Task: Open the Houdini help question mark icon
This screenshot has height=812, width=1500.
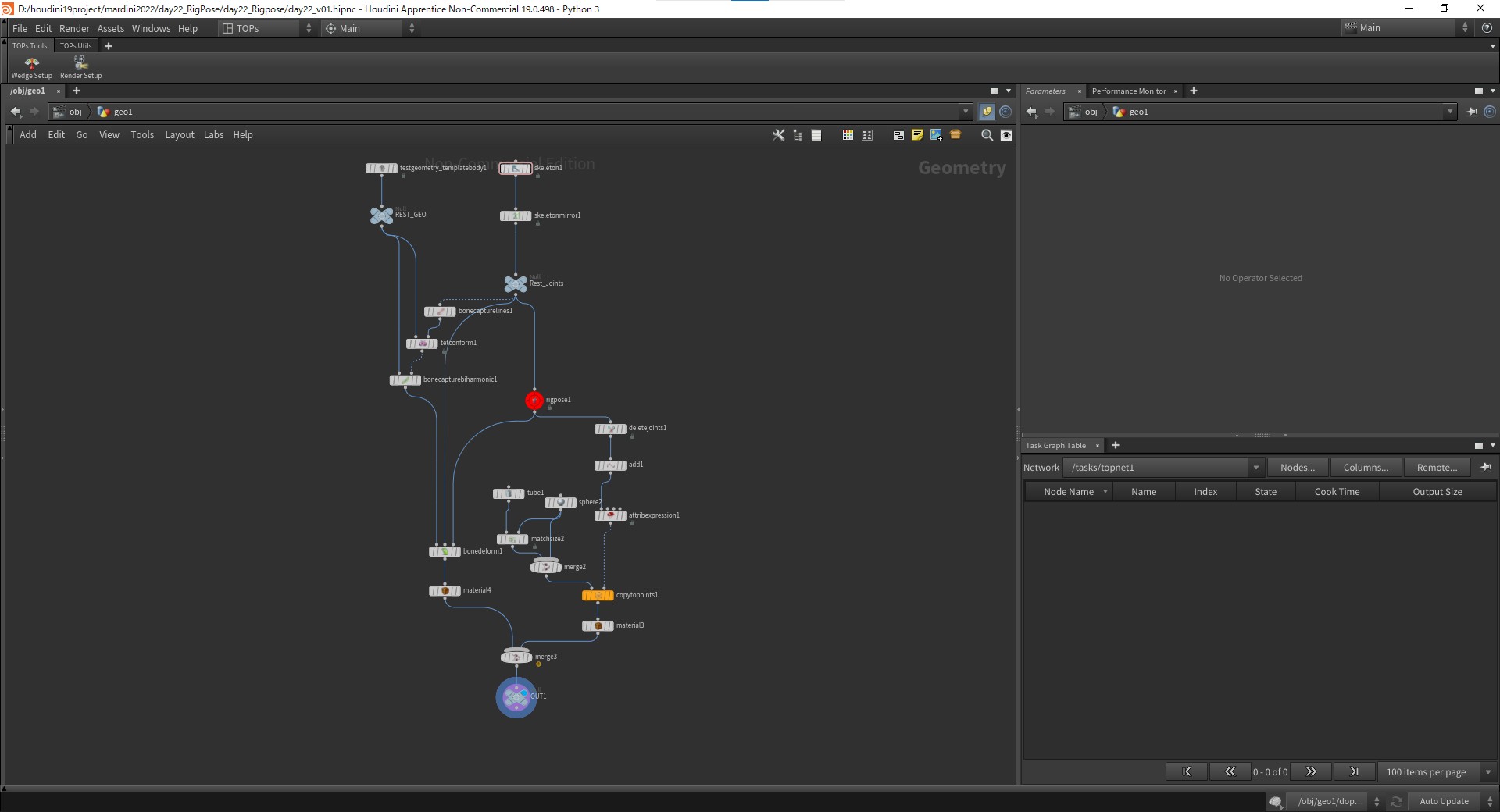Action: pos(1487,28)
